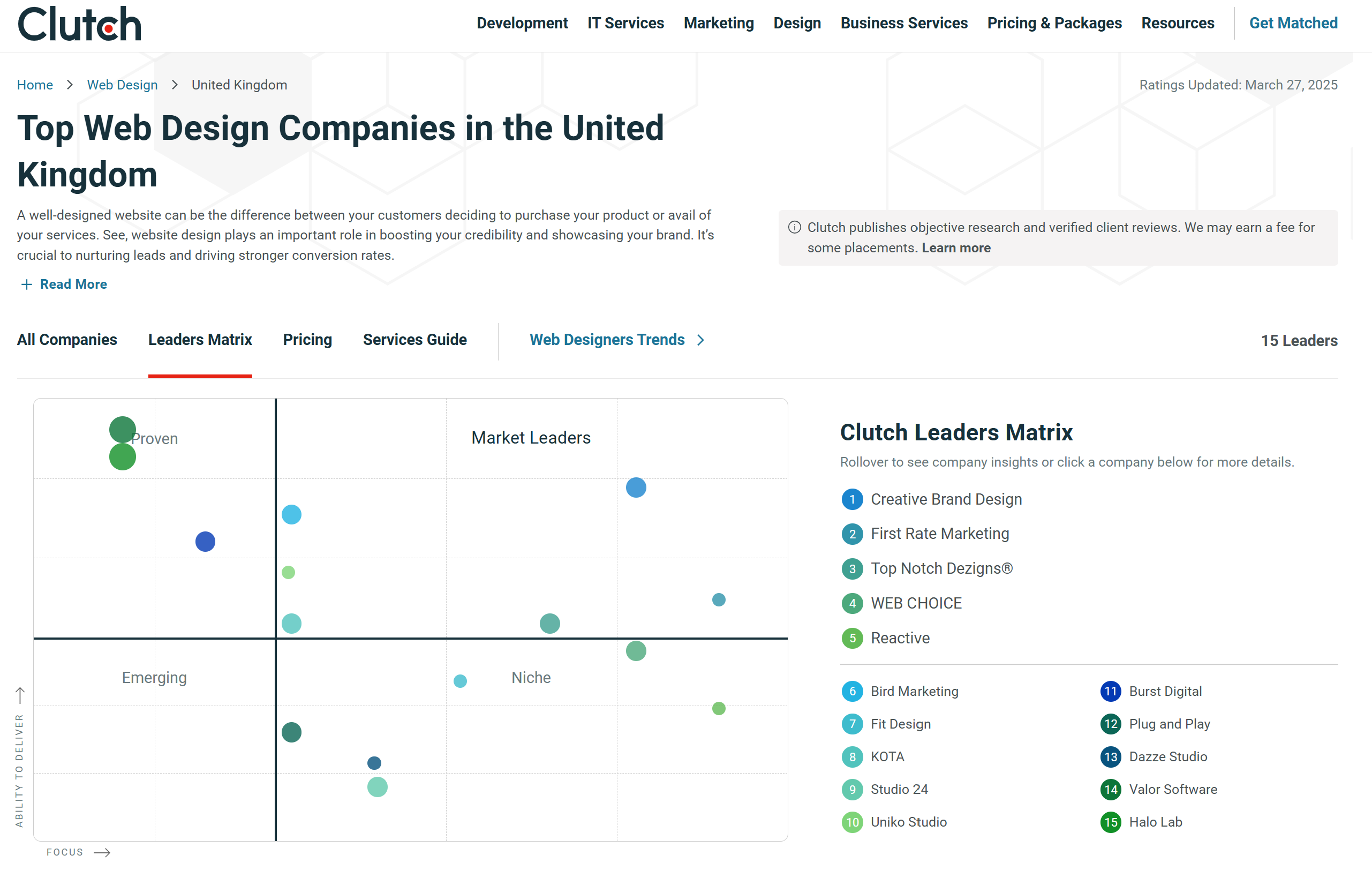Click number 1 badge for Creative Brand Design
This screenshot has height=870, width=1372.
(x=852, y=499)
